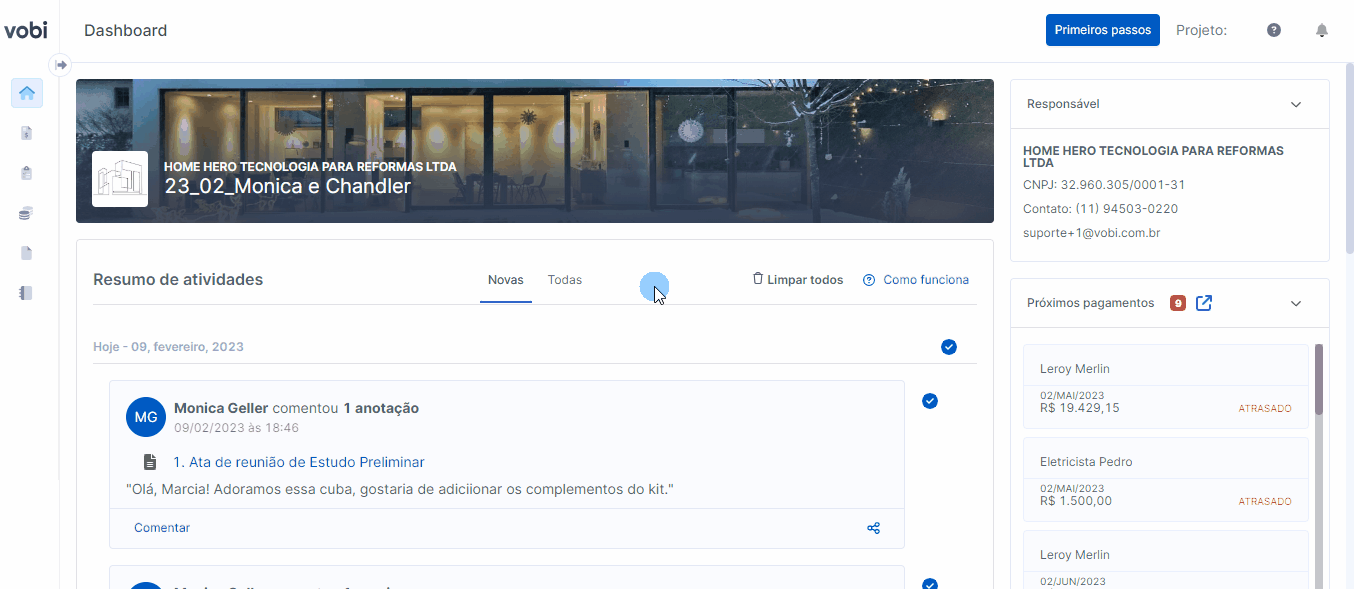Click the date heading Hoje - 09, fevereiro, 2023
Screen dimensions: 1354x589
click(168, 347)
